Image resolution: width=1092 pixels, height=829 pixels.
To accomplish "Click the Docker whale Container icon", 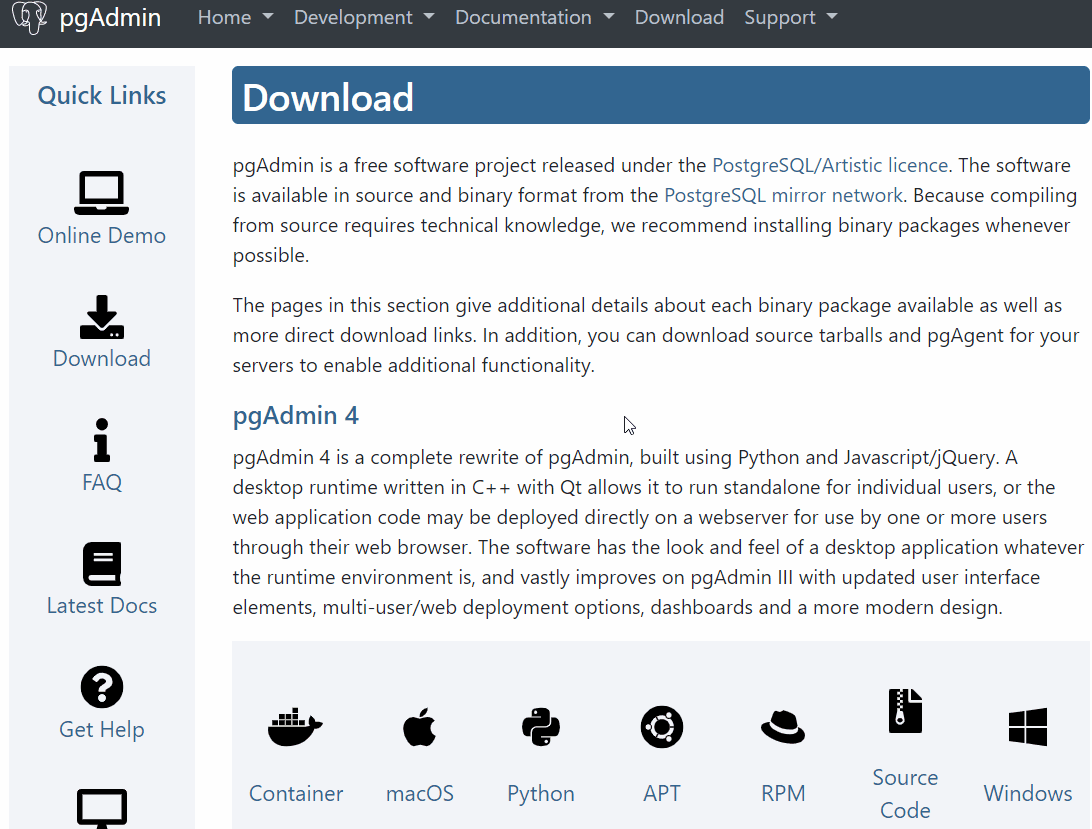I will tap(295, 727).
